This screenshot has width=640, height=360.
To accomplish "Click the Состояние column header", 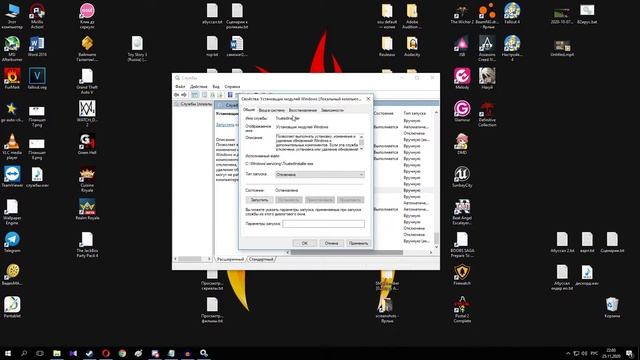I will tap(384, 113).
